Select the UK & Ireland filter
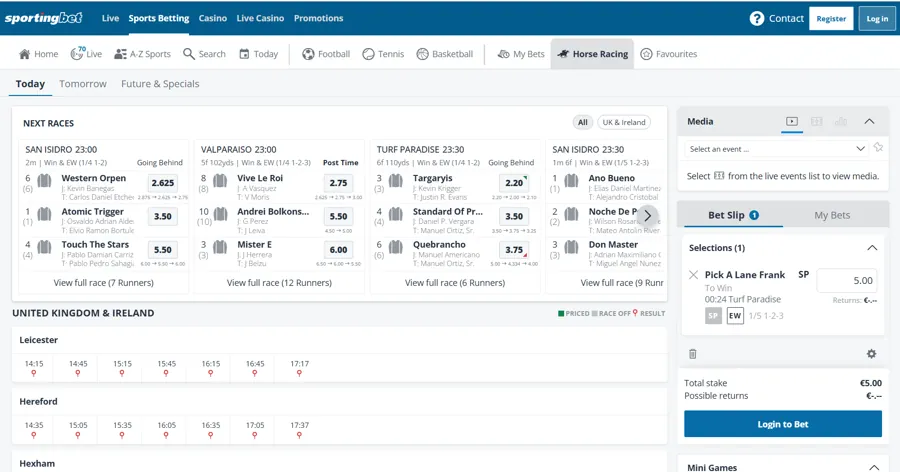The height and width of the screenshot is (472, 900). tap(623, 122)
